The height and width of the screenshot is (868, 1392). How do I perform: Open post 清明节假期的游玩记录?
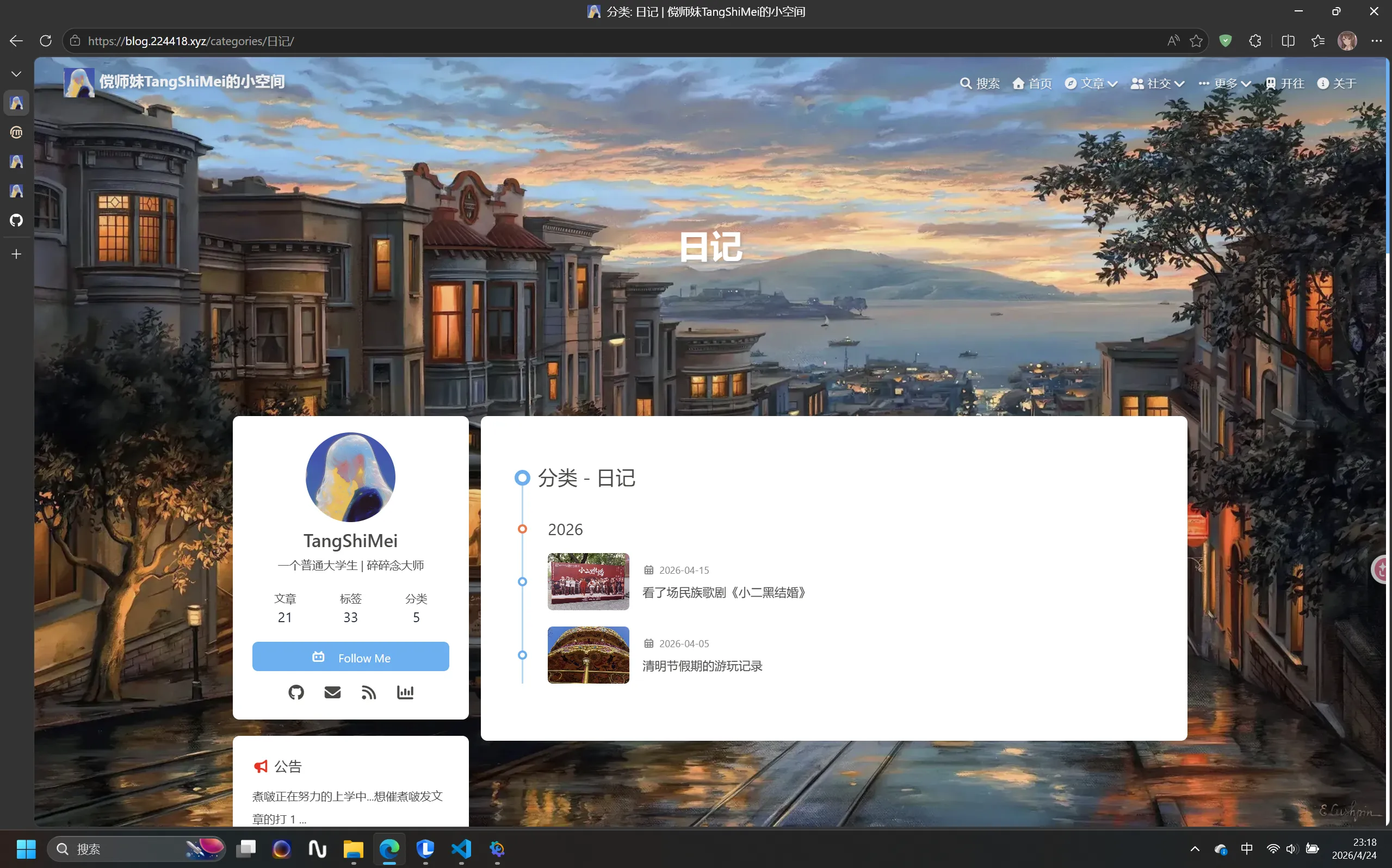point(702,666)
